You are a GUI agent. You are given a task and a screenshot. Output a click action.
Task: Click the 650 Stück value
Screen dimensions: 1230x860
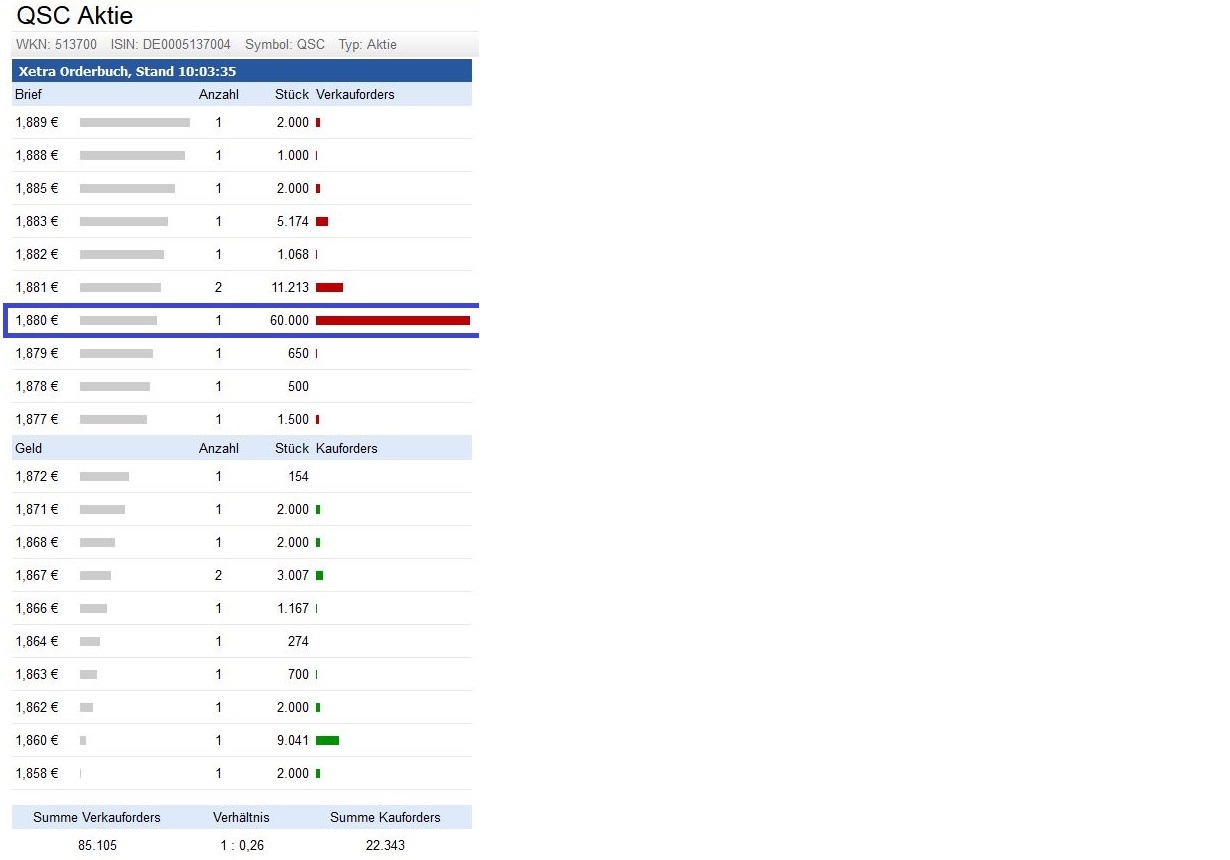point(298,354)
